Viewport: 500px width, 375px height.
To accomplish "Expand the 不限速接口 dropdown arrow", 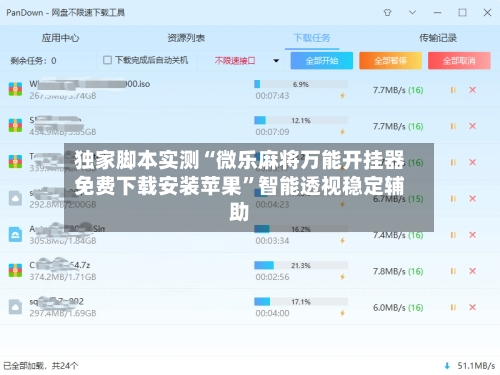I will (276, 61).
